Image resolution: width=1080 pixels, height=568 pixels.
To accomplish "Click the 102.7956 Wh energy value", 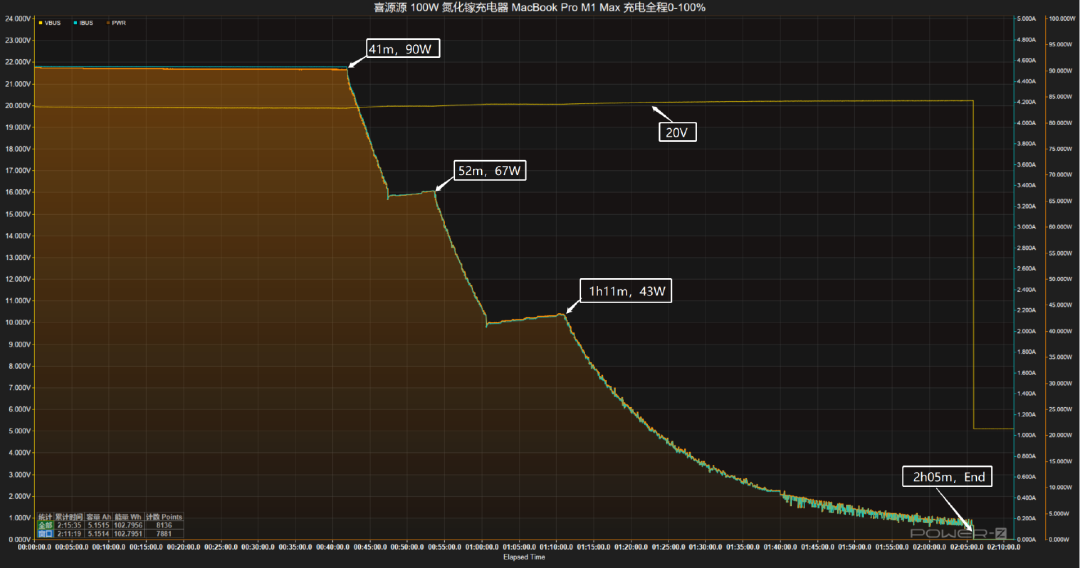I will pos(128,525).
